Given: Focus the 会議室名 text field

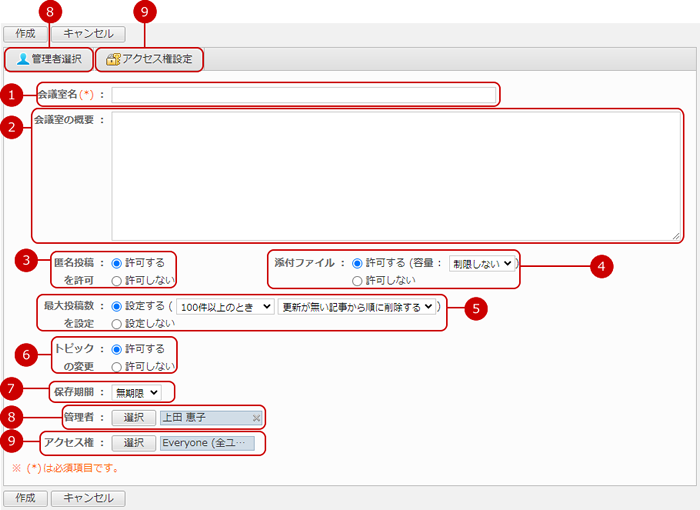Looking at the screenshot, I should (x=304, y=95).
